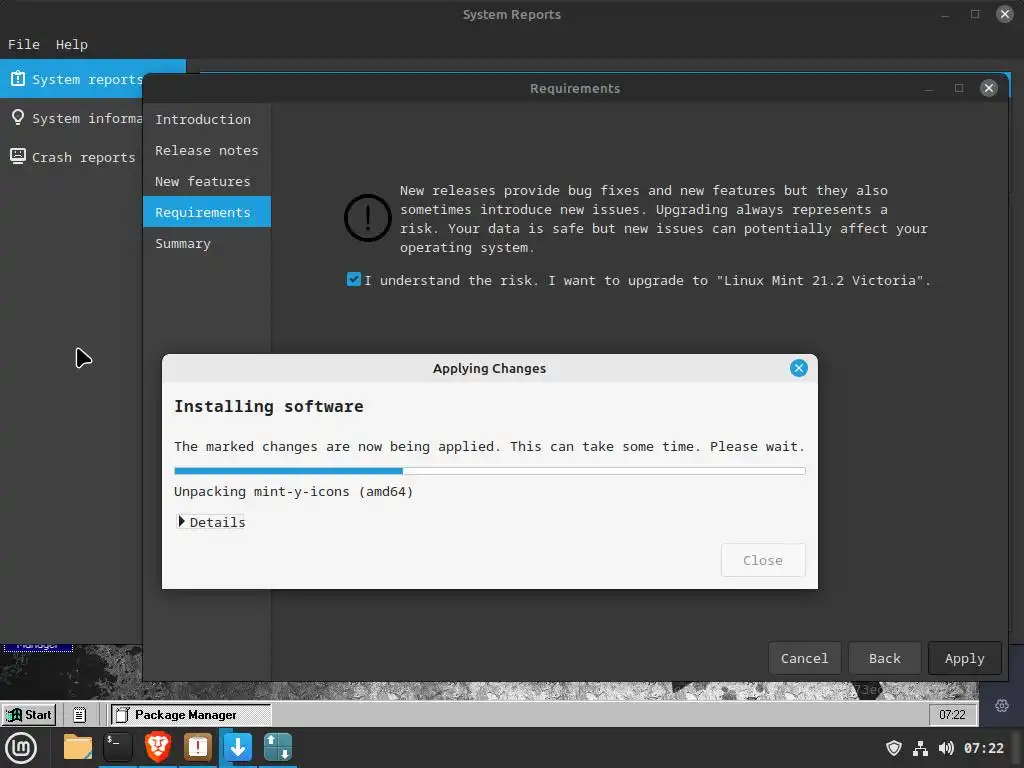Open the Brave browser
The width and height of the screenshot is (1024, 768).
[x=157, y=747]
